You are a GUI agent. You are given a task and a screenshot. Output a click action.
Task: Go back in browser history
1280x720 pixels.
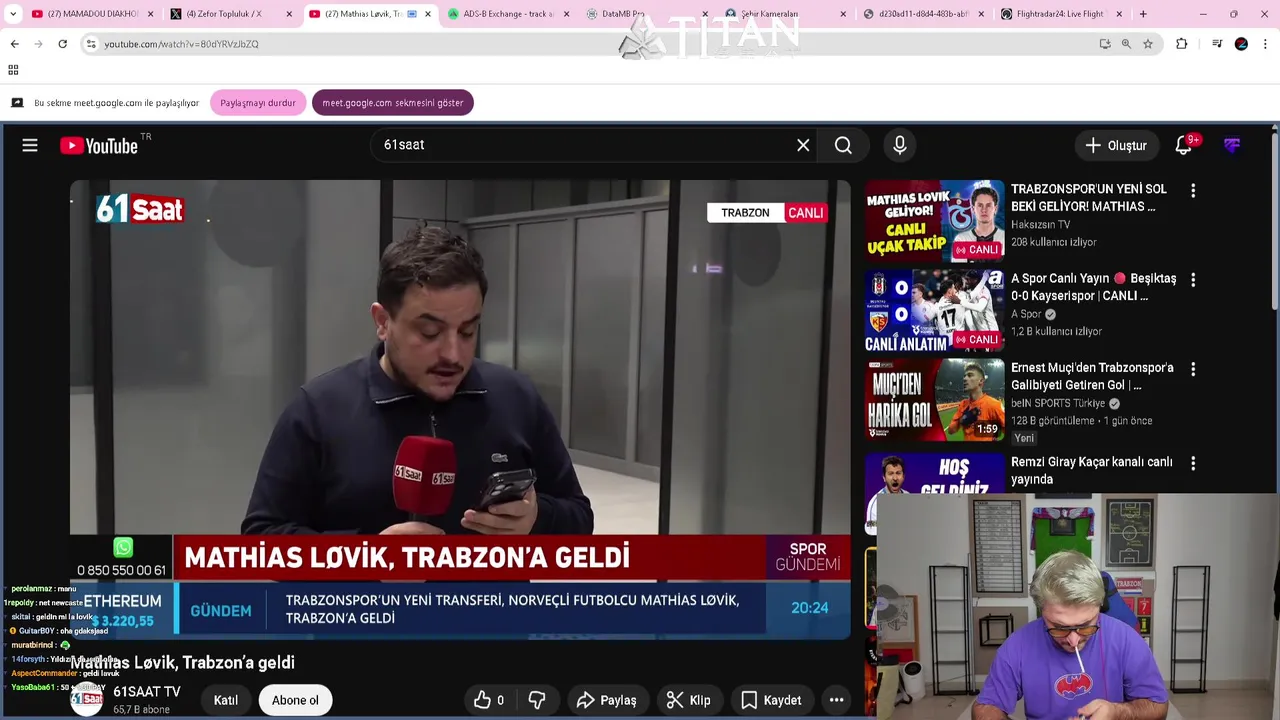click(x=14, y=44)
